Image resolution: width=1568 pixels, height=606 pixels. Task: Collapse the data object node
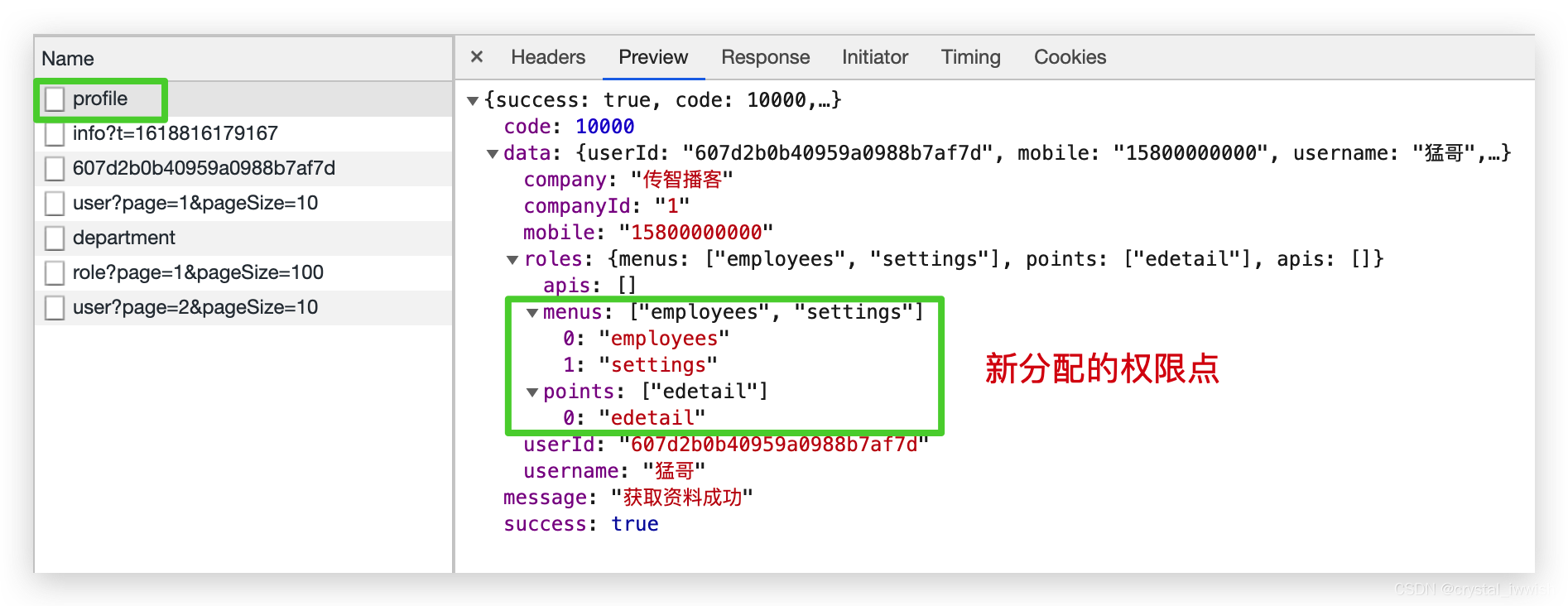point(493,154)
